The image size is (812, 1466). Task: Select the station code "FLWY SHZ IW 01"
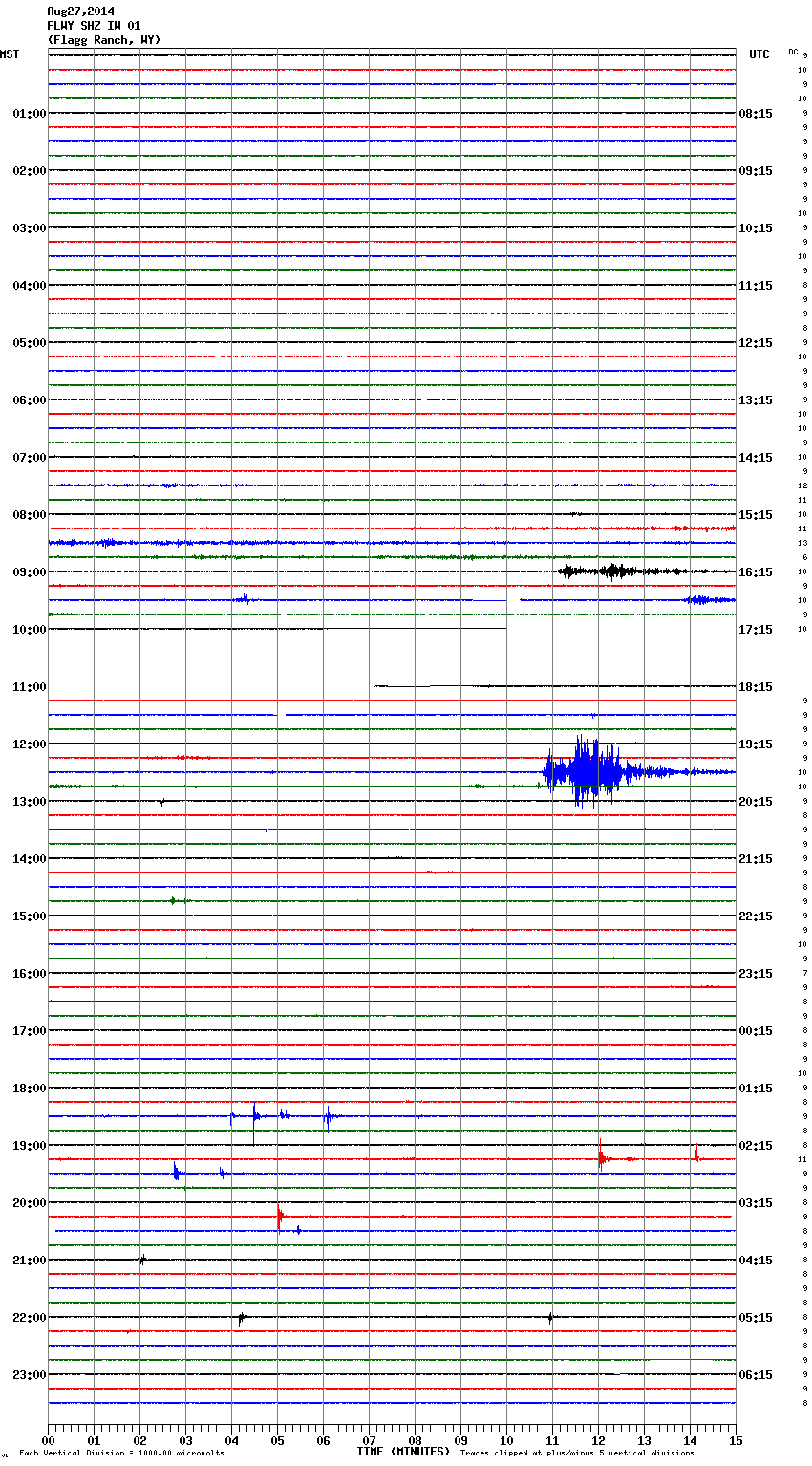pos(94,26)
